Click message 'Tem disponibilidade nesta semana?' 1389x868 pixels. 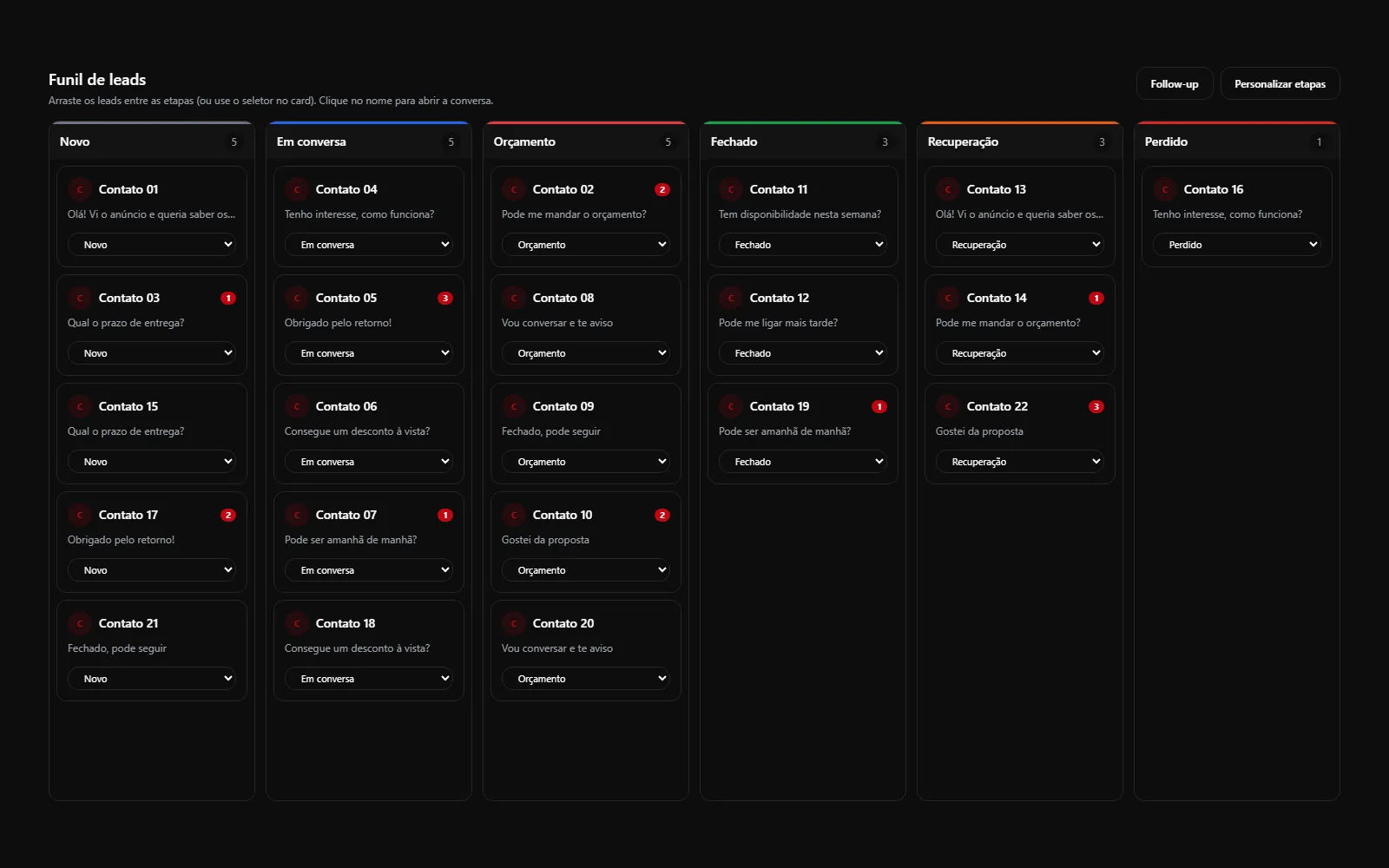point(800,214)
